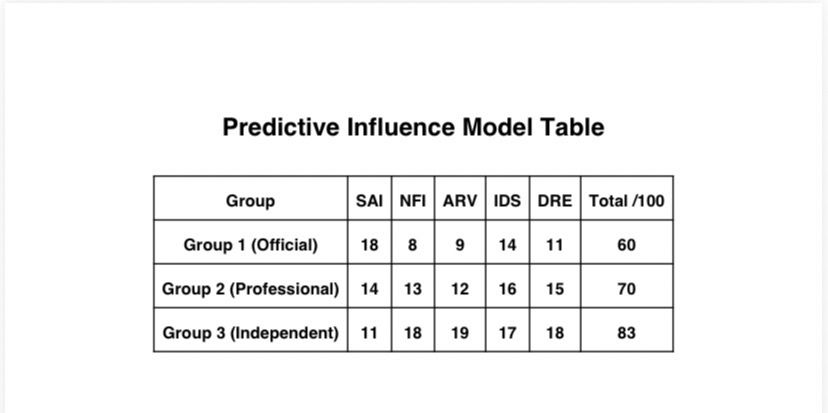The height and width of the screenshot is (413, 828).
Task: Click the IDS column header
Action: pos(507,201)
